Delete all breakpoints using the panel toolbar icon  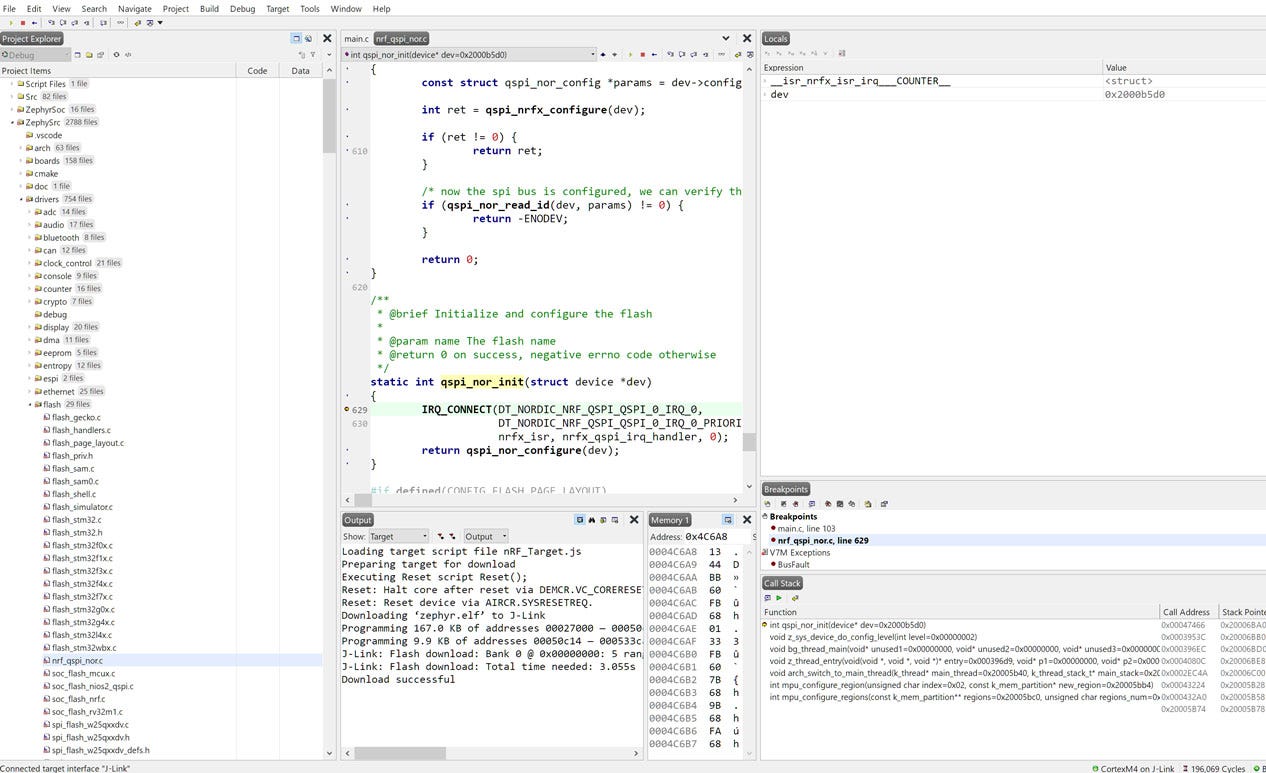pos(828,503)
